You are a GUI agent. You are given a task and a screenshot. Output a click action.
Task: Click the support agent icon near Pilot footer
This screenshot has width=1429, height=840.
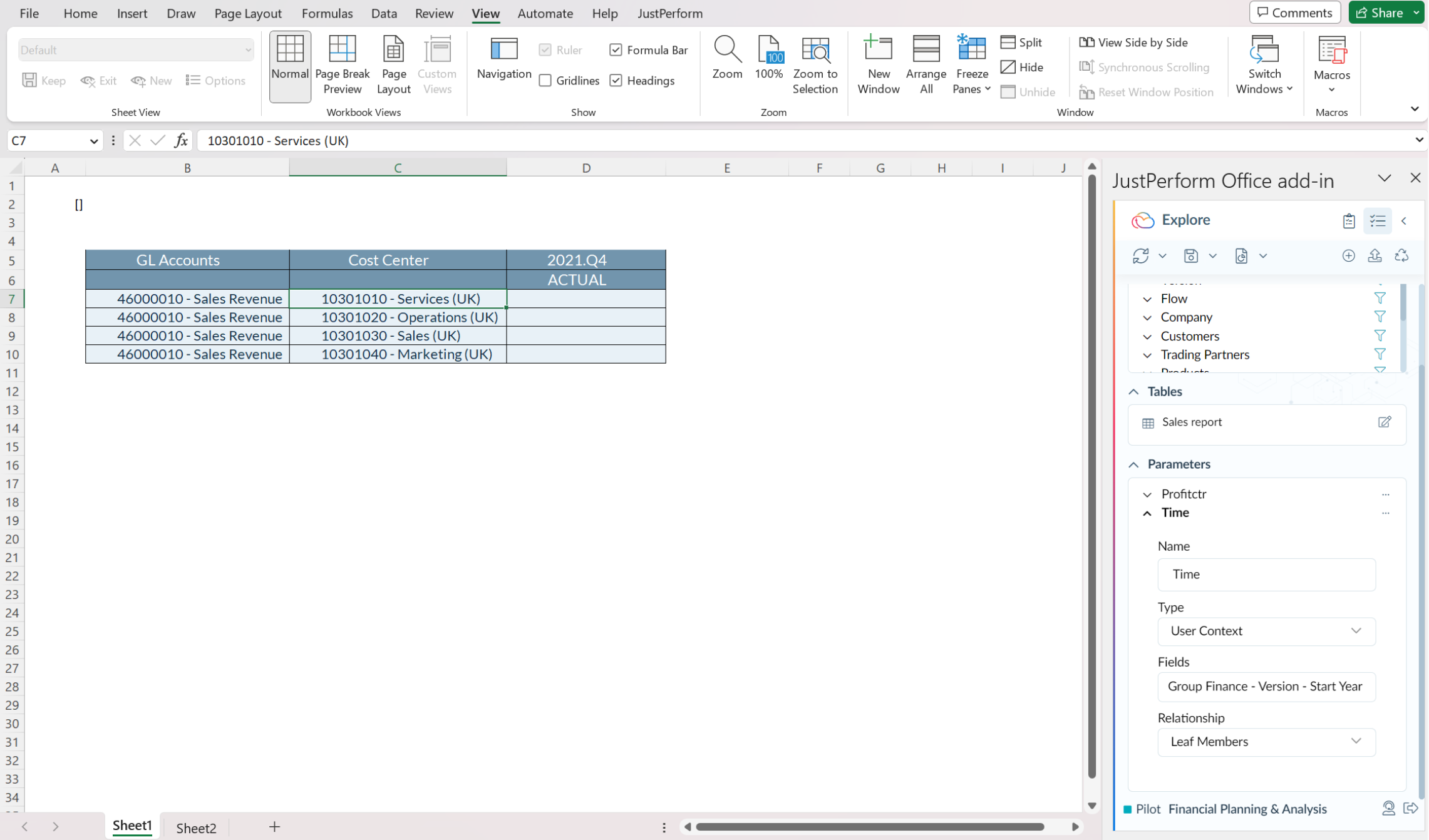click(x=1388, y=808)
